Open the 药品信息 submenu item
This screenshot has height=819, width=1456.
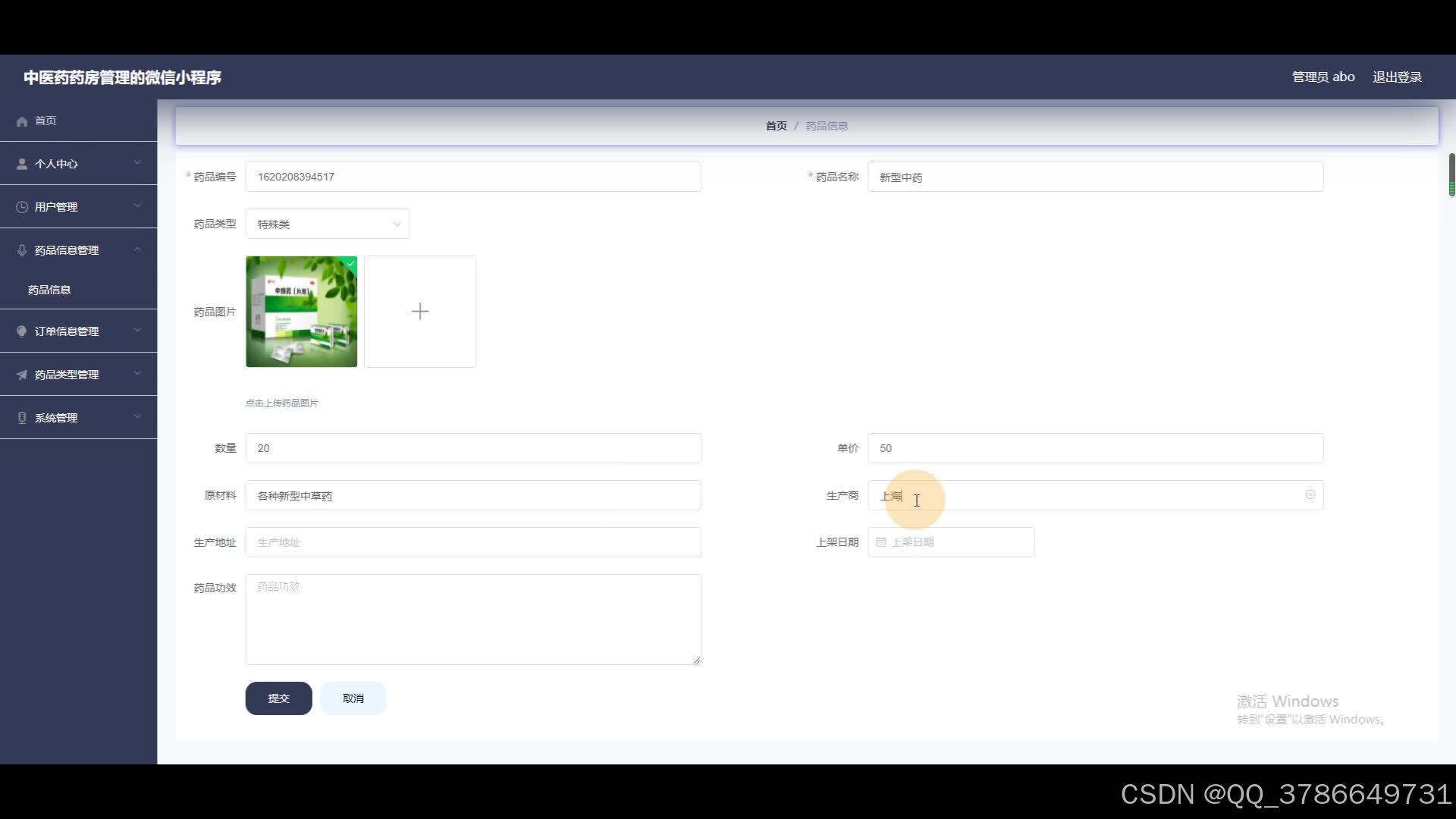[49, 290]
